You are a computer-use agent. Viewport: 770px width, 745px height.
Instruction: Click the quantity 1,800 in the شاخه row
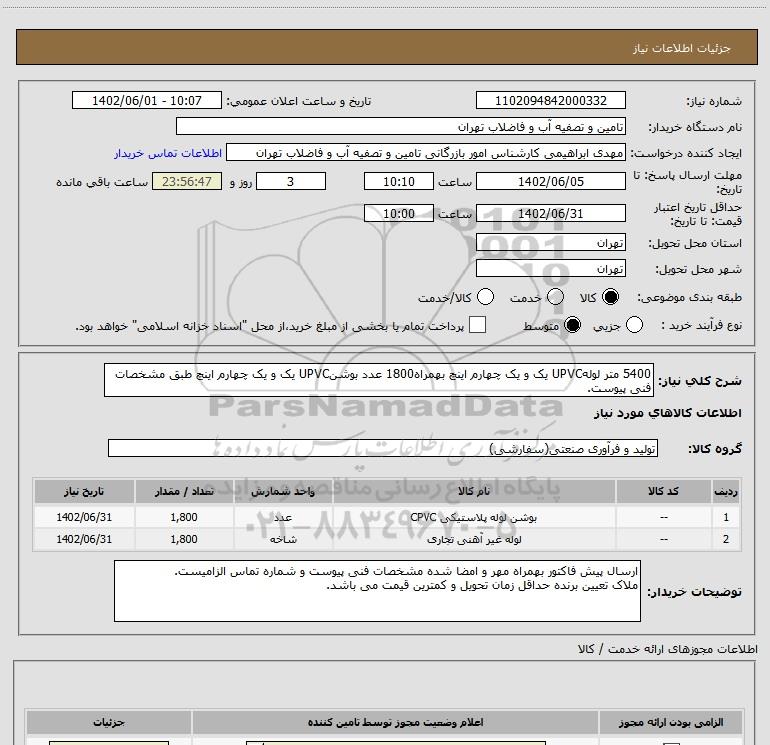(184, 539)
